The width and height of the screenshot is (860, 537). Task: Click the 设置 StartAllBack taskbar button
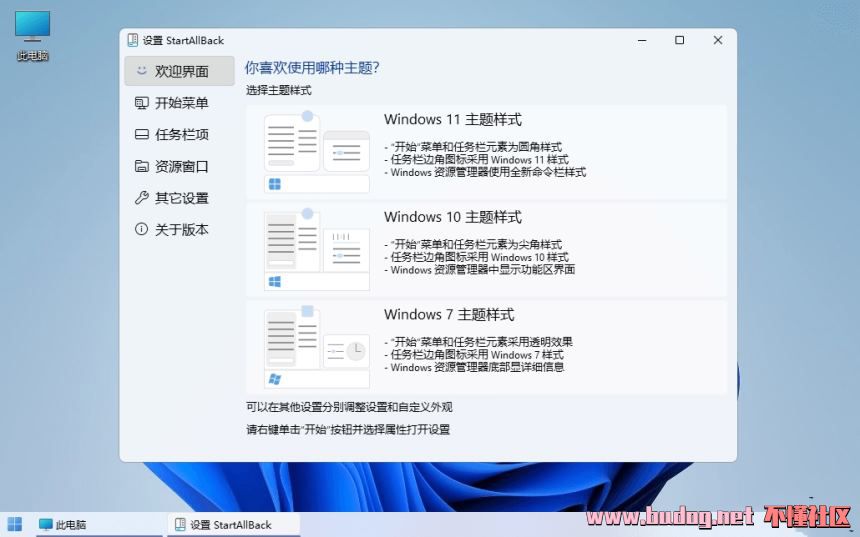(x=222, y=524)
